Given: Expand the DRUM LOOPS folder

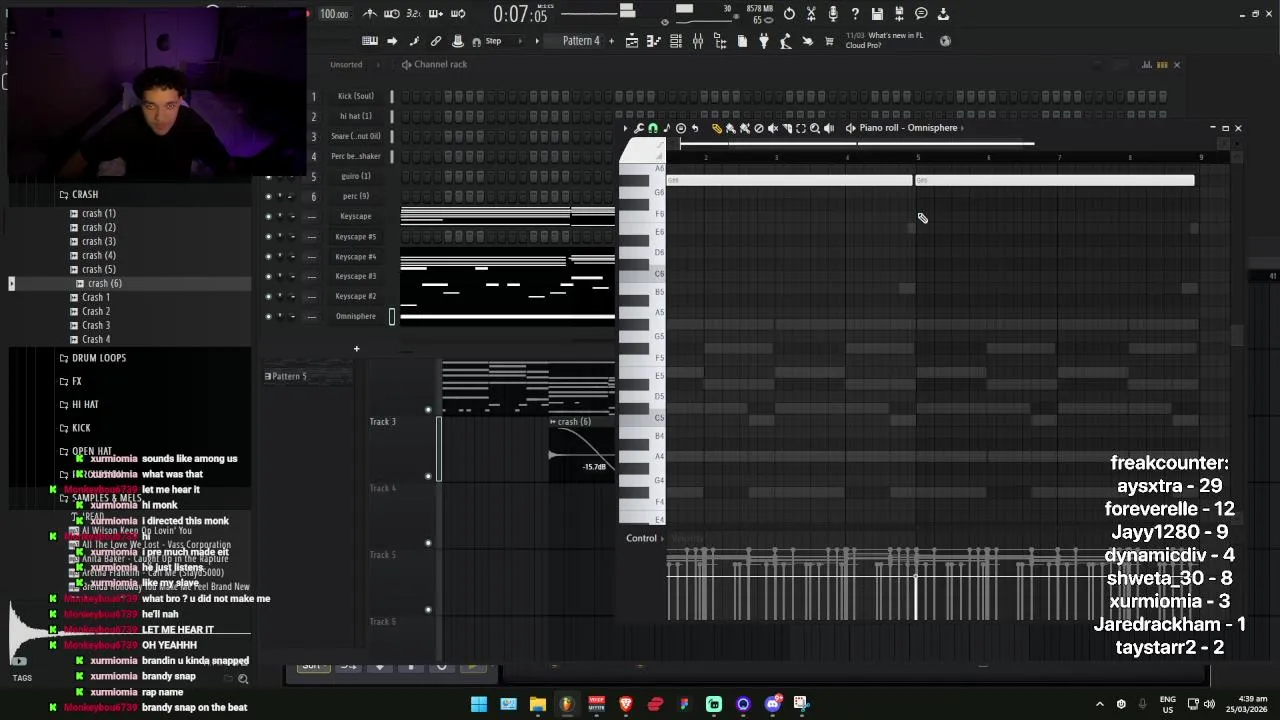Looking at the screenshot, I should pos(98,358).
